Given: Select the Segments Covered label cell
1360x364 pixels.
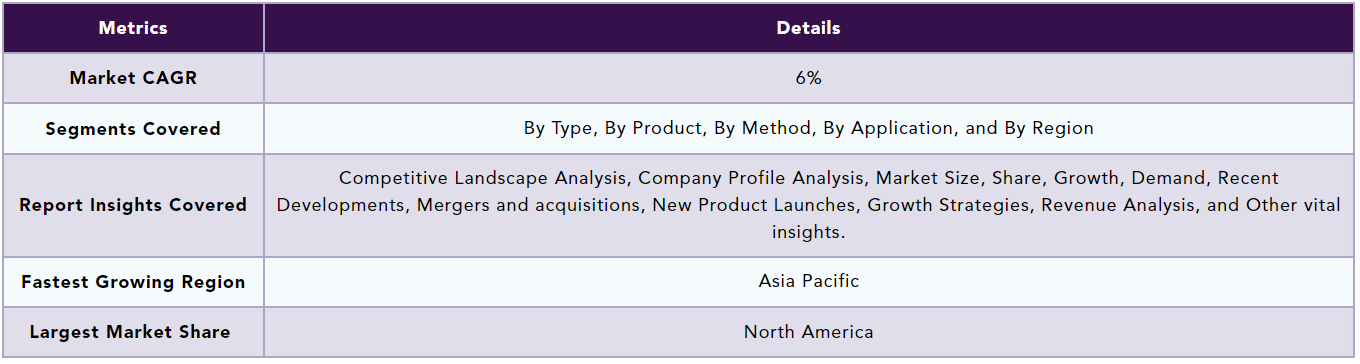Looking at the screenshot, I should 133,129.
